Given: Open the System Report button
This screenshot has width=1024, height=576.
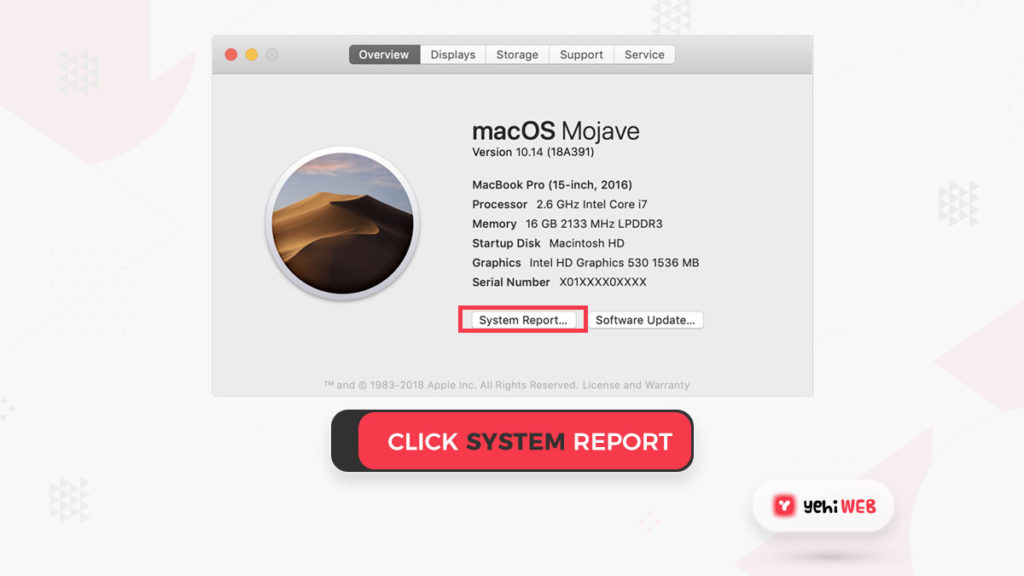Looking at the screenshot, I should click(522, 320).
